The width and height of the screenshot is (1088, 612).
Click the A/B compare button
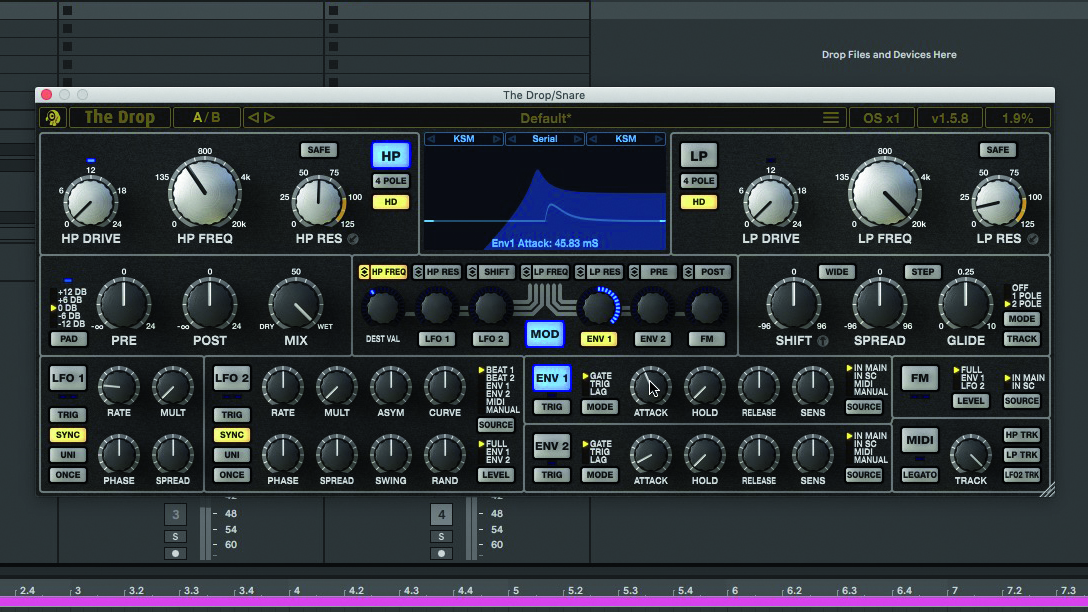pos(206,118)
